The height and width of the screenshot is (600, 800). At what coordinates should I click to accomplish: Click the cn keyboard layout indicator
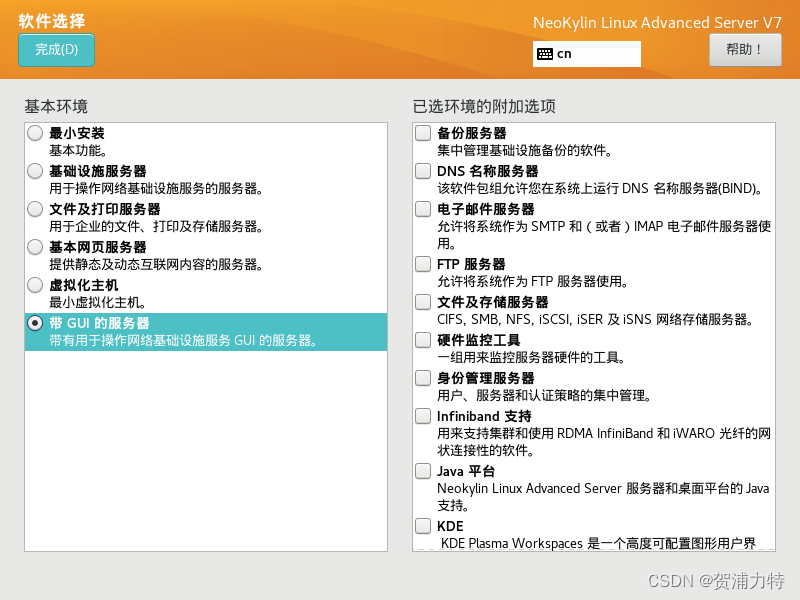tap(587, 54)
